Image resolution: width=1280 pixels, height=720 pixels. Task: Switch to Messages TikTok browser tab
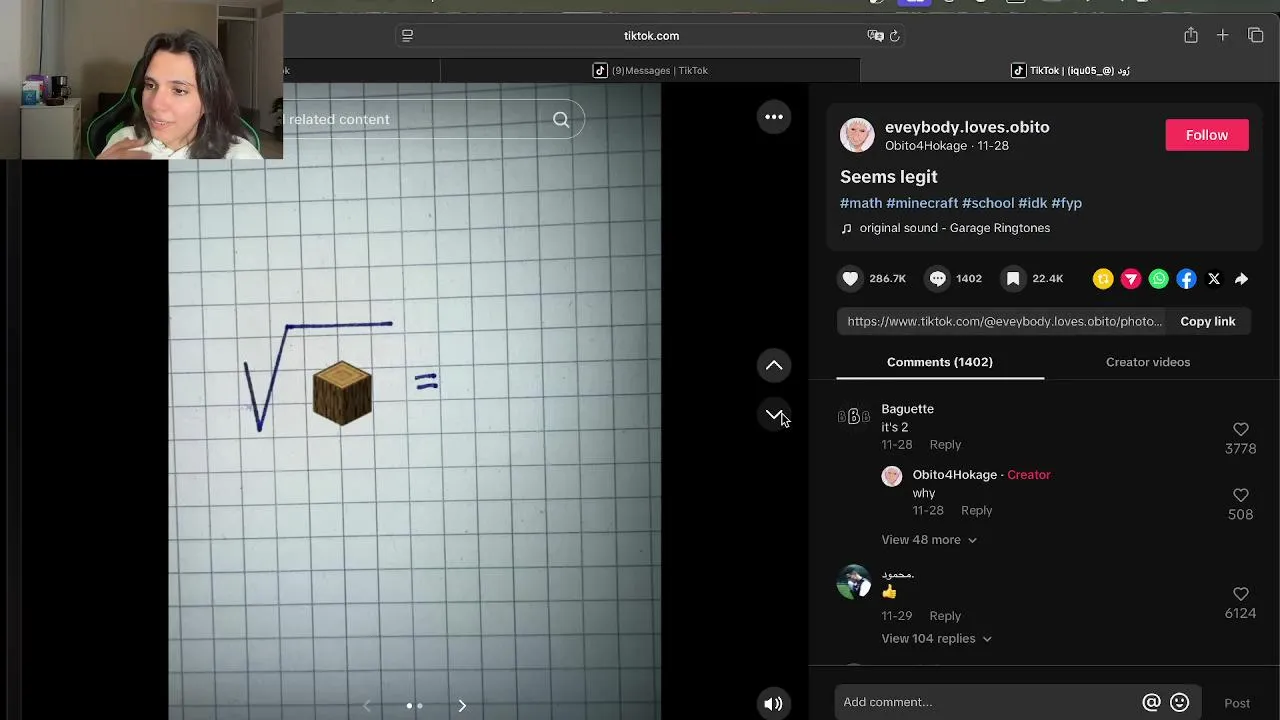click(x=650, y=71)
